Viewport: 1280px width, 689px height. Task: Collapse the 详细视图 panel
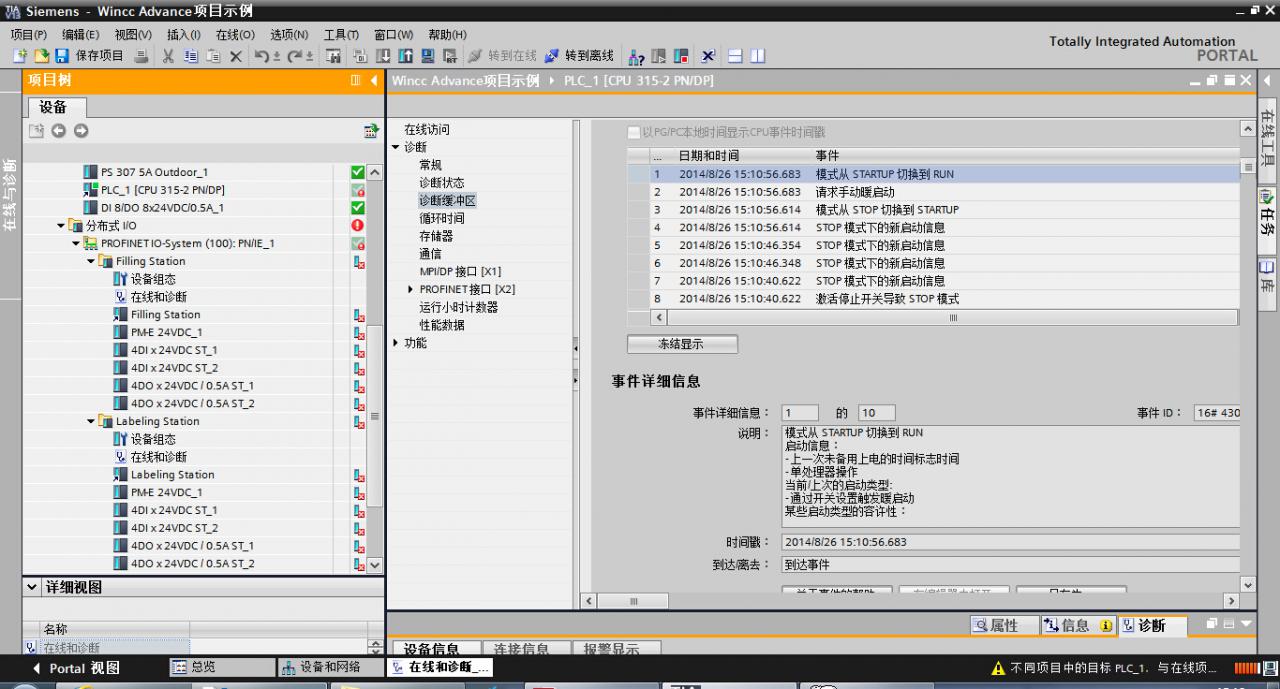[x=33, y=588]
